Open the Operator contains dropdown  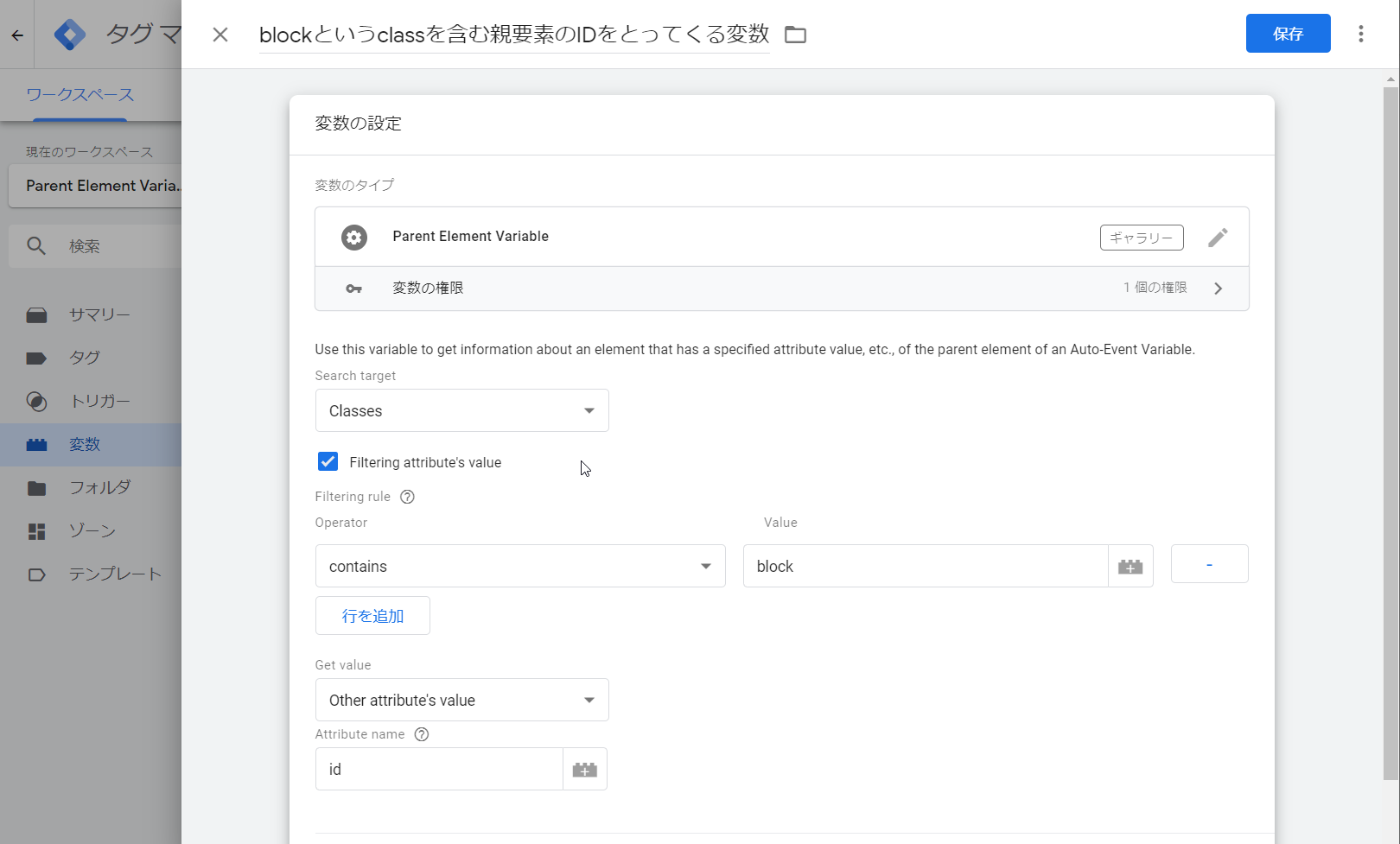tap(520, 567)
